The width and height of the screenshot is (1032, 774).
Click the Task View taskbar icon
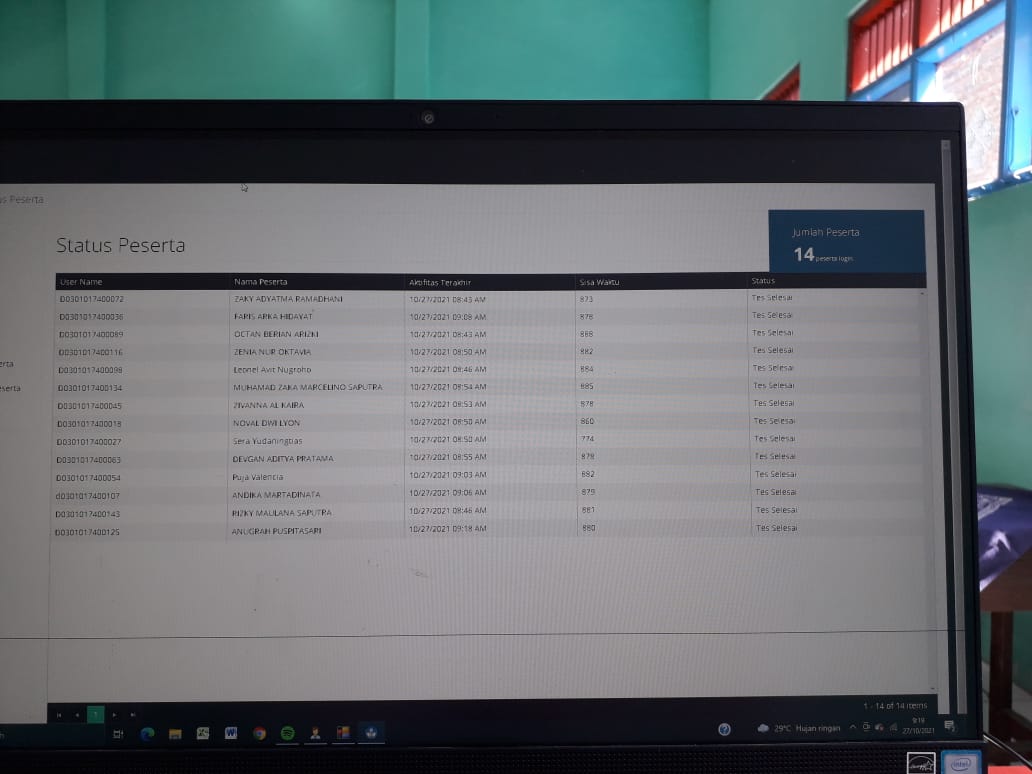point(118,734)
